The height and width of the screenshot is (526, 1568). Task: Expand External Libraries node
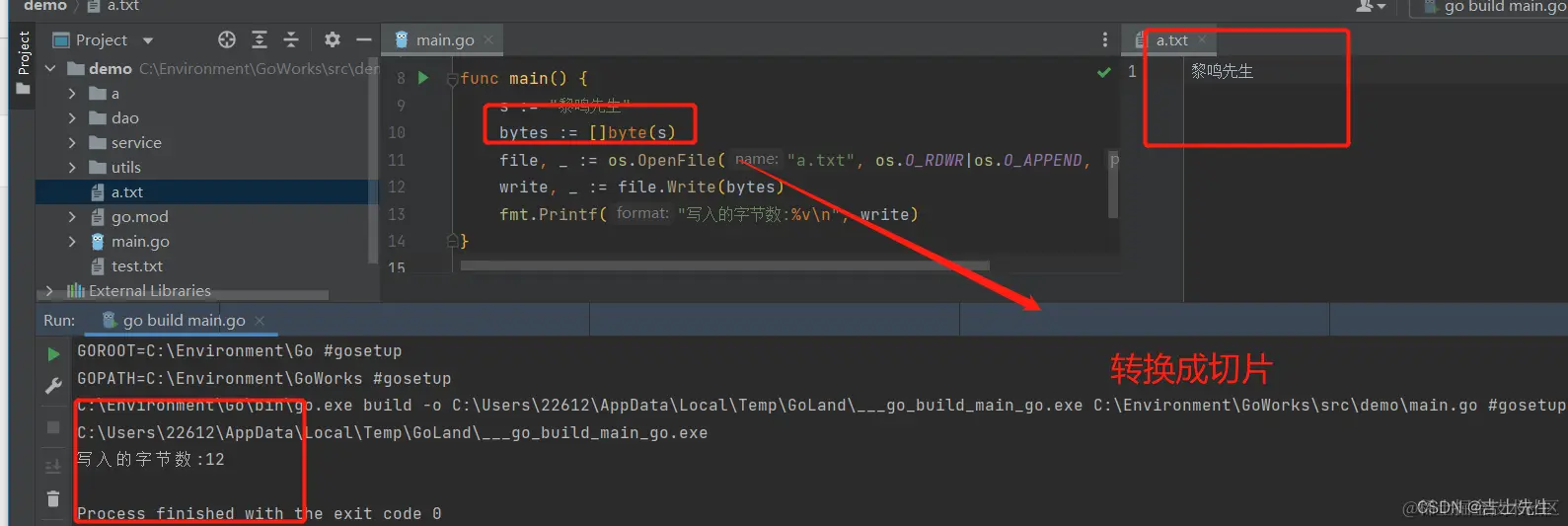[x=49, y=291]
